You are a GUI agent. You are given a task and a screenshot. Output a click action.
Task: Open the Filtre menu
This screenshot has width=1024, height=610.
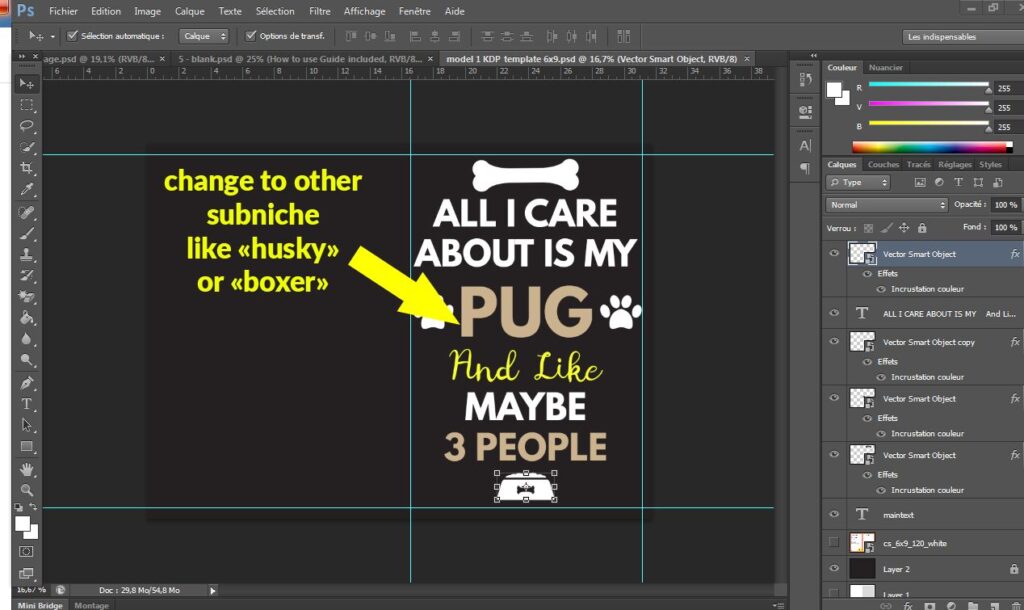(x=320, y=11)
